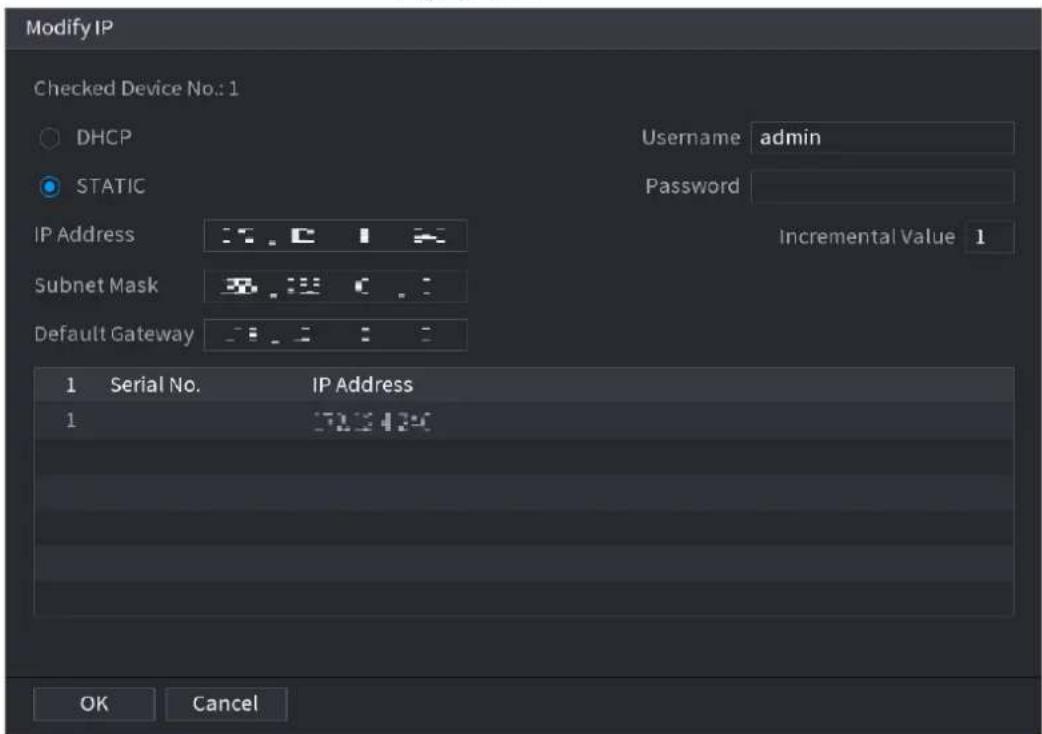Click the Default Gateway input field

click(x=335, y=335)
